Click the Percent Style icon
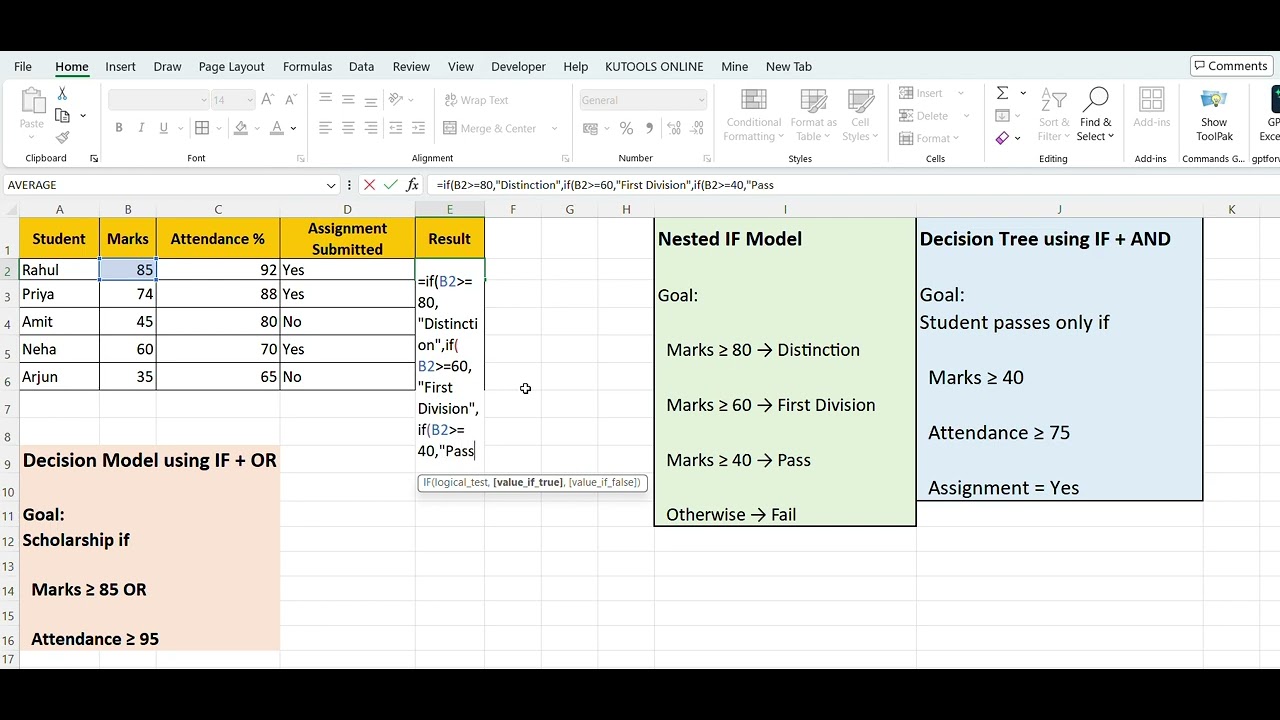This screenshot has height=720, width=1280. click(x=626, y=128)
